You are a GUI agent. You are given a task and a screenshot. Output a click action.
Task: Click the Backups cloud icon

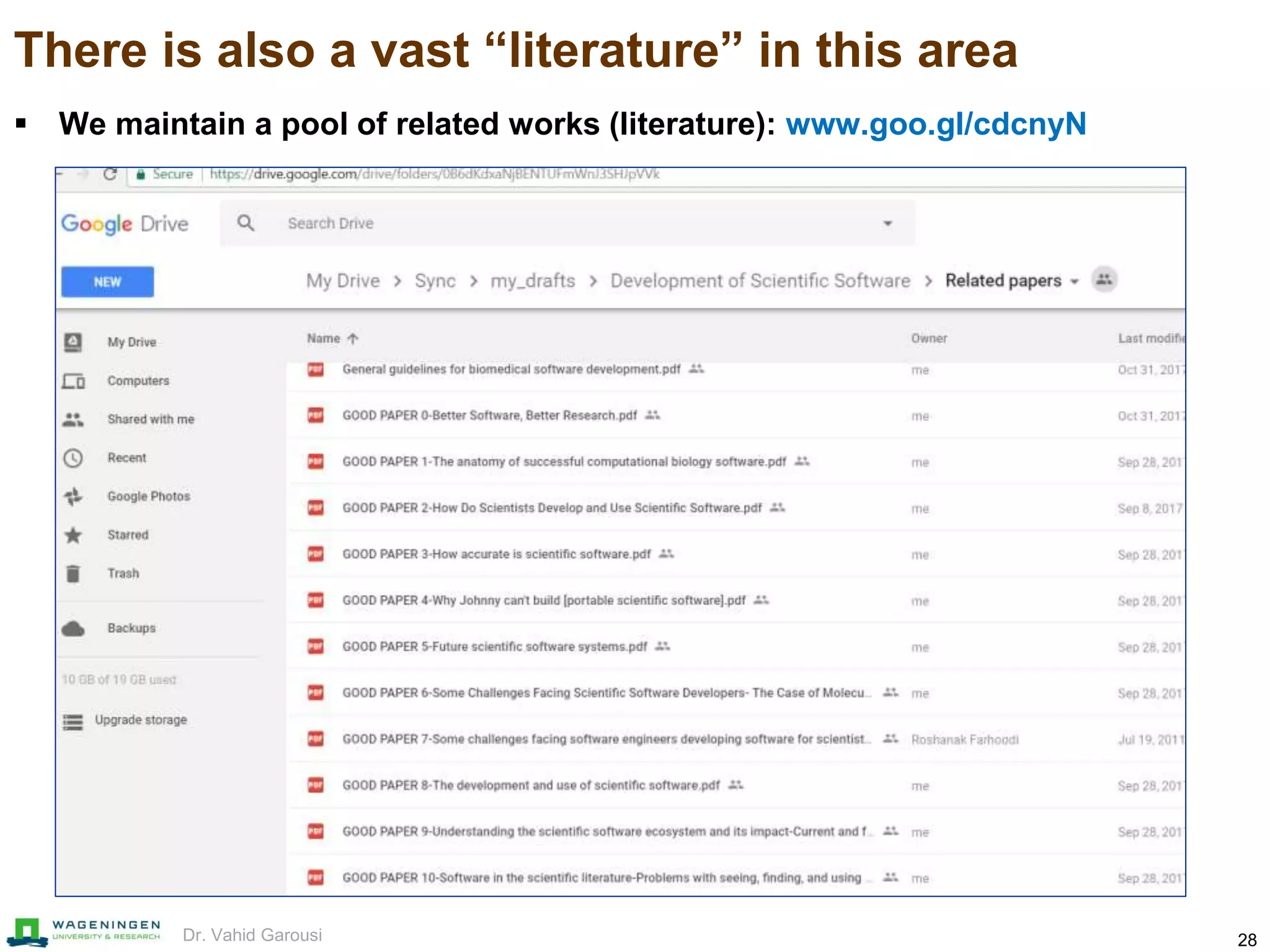click(73, 628)
